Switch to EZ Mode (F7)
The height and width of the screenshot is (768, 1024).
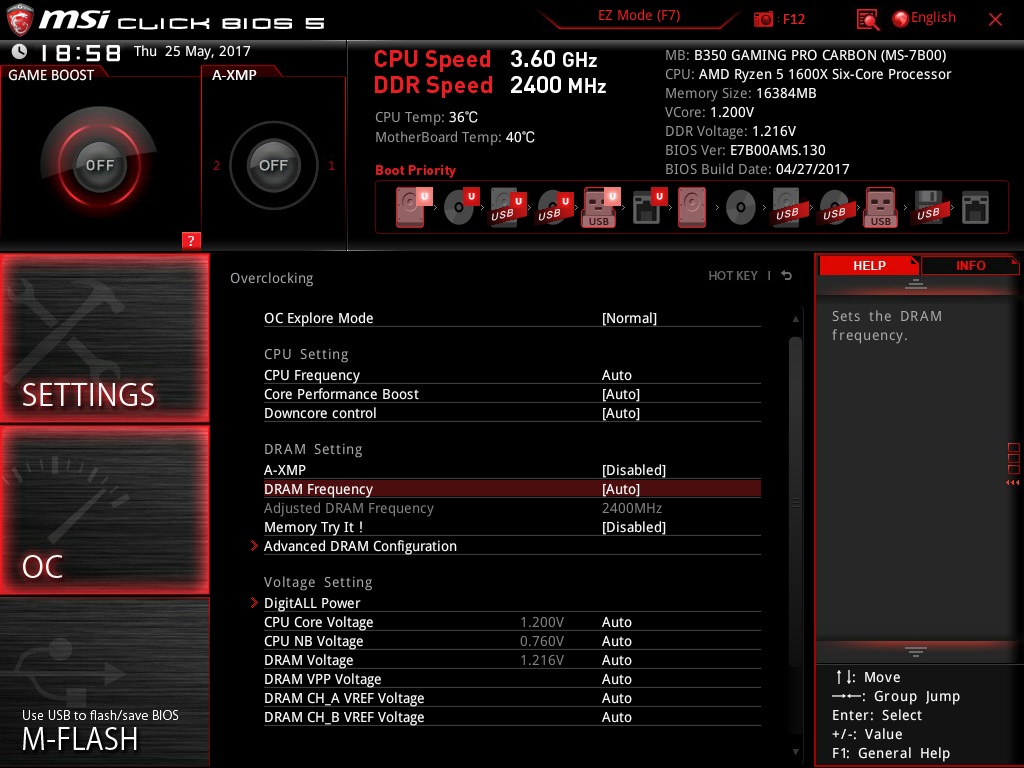[639, 16]
